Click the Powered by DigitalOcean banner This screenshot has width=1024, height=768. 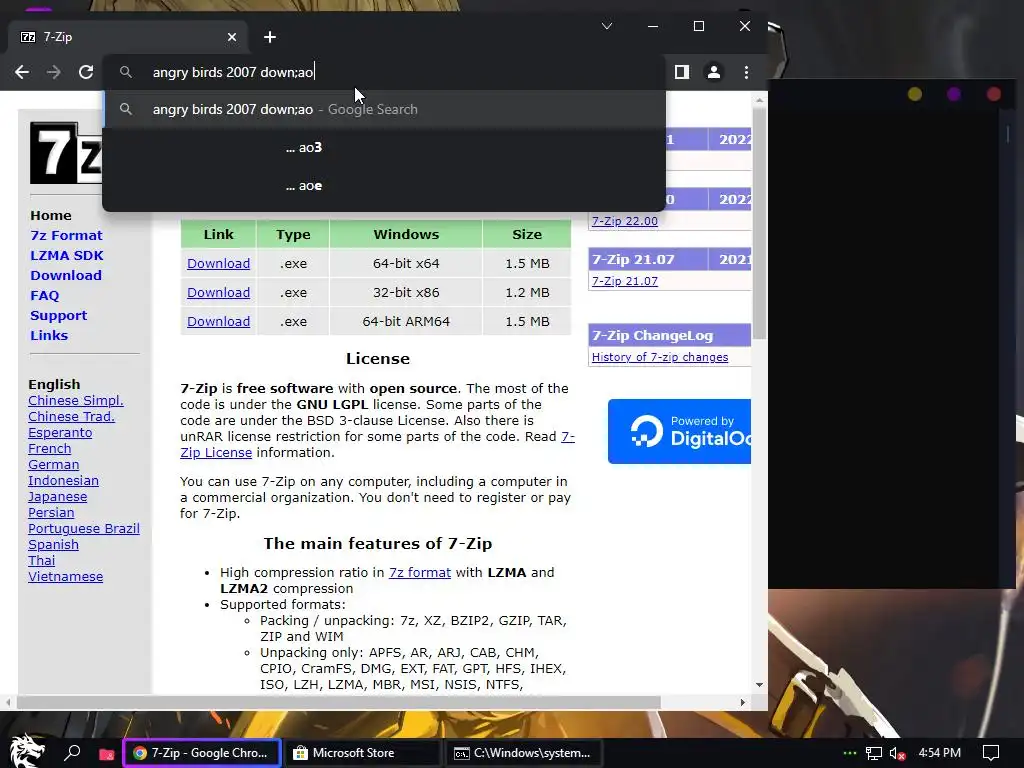pyautogui.click(x=679, y=431)
